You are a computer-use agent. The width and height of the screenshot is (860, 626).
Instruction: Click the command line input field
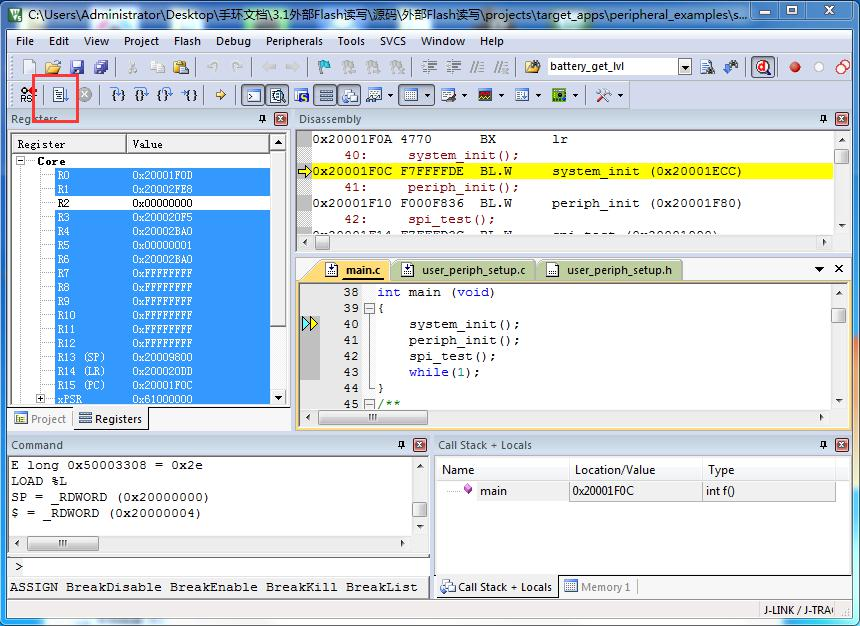(x=219, y=566)
